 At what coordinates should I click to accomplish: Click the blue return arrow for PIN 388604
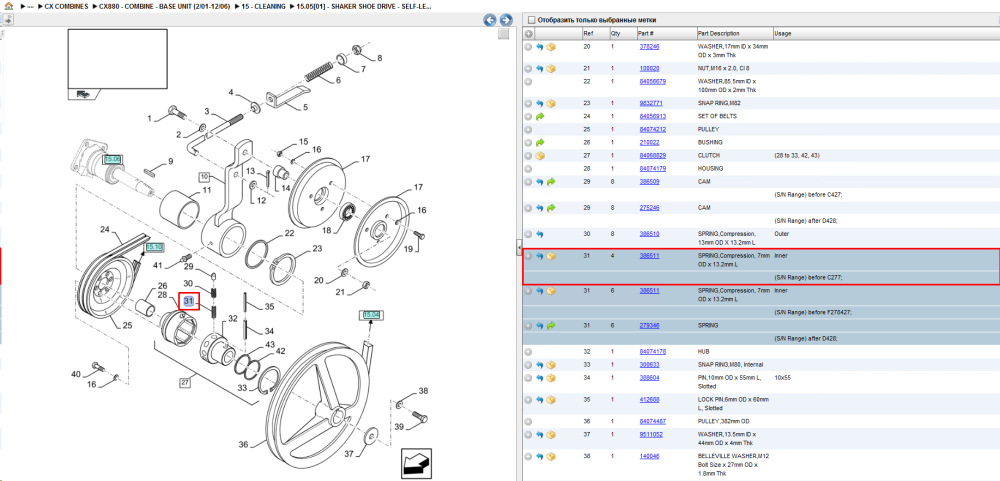click(540, 378)
